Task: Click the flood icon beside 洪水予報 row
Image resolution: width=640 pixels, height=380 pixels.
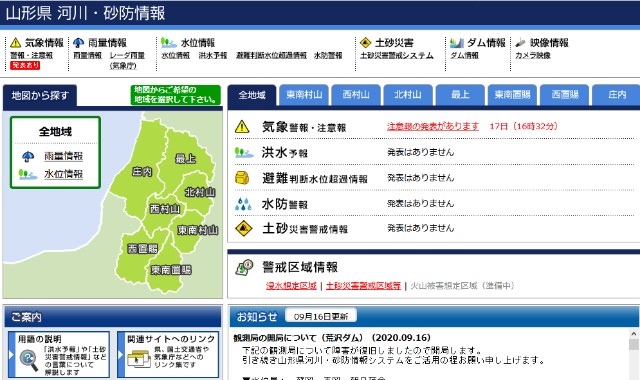Action: (244, 152)
